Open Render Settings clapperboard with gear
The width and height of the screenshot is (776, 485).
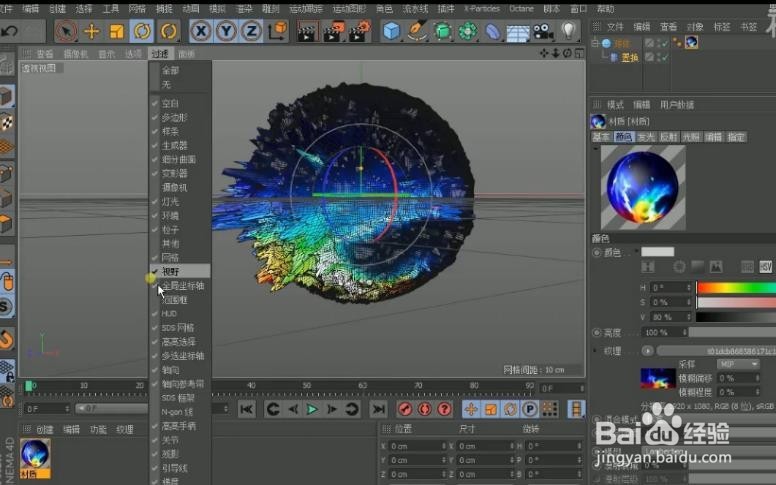pos(360,31)
